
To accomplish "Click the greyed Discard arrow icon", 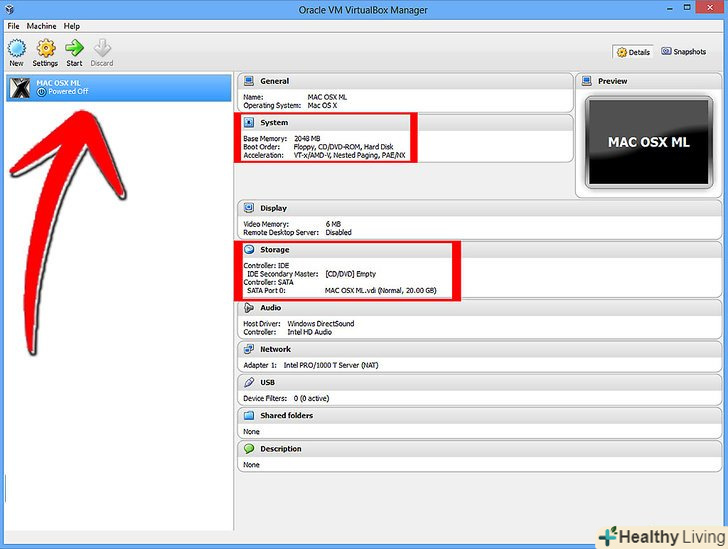I will (x=102, y=48).
